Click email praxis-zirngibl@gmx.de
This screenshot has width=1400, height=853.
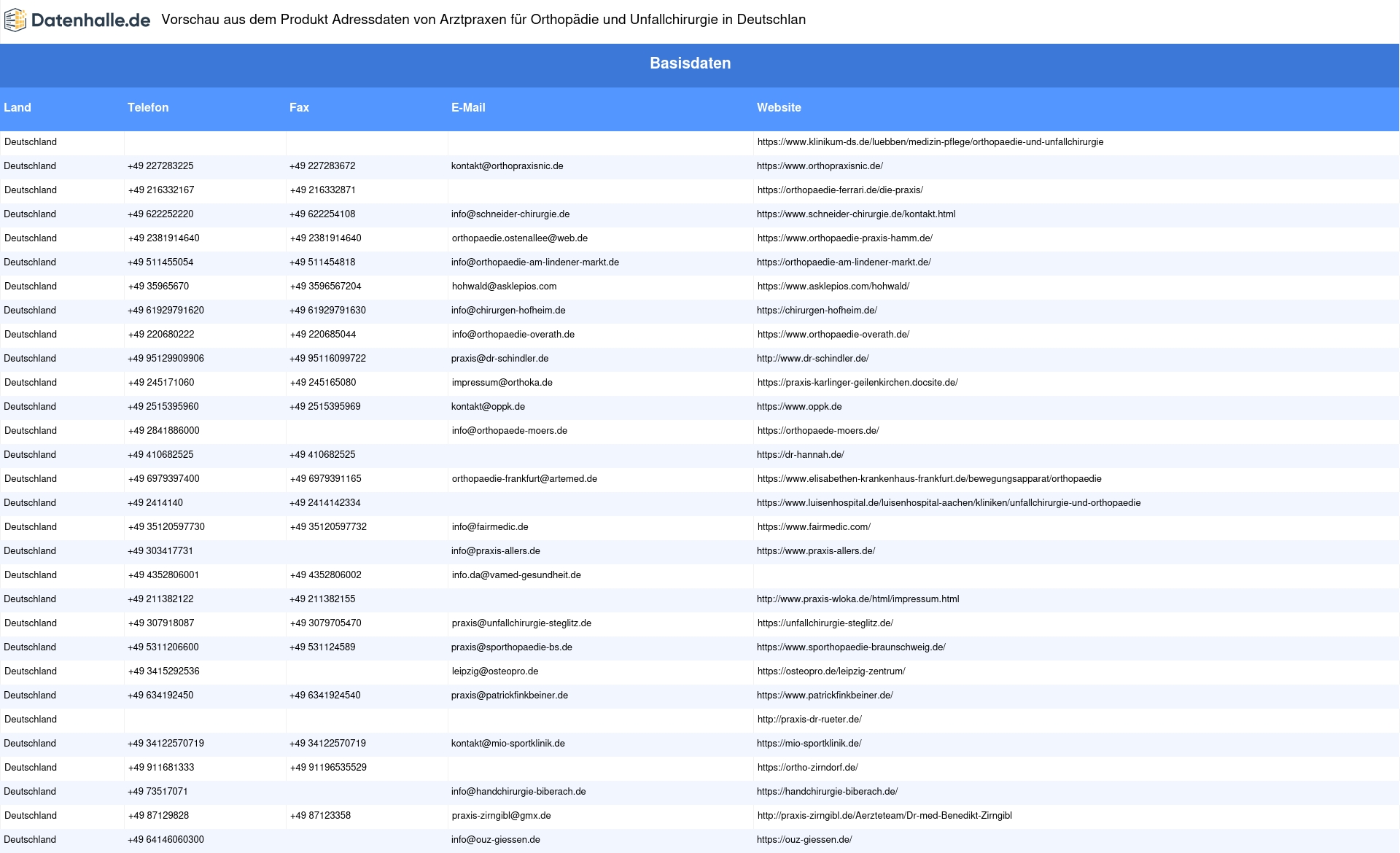point(502,816)
